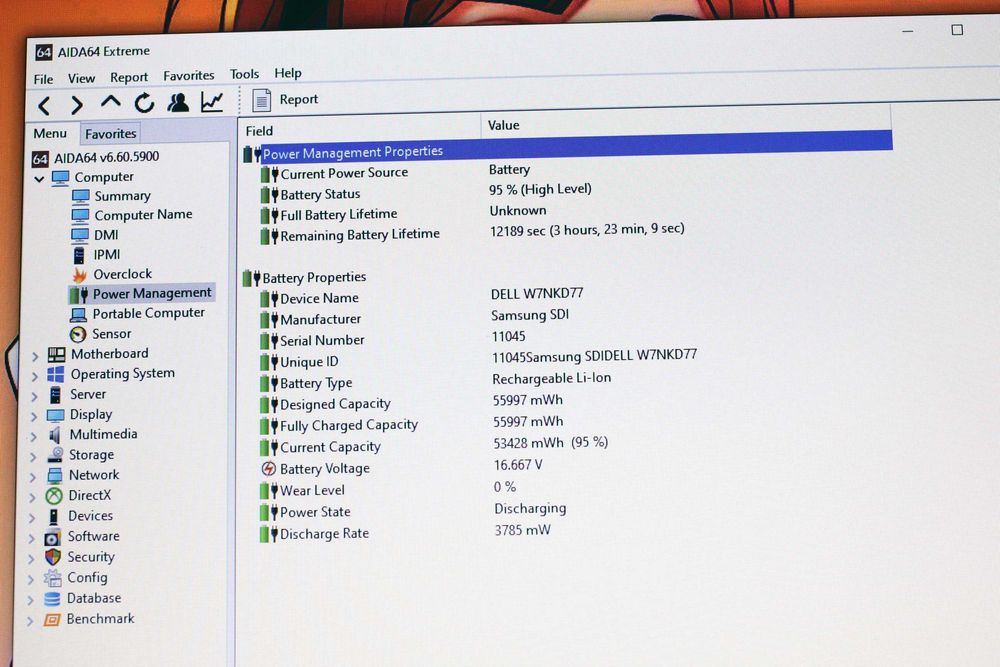The width and height of the screenshot is (1000, 667).
Task: Open the Computer Name page
Action: (132, 215)
